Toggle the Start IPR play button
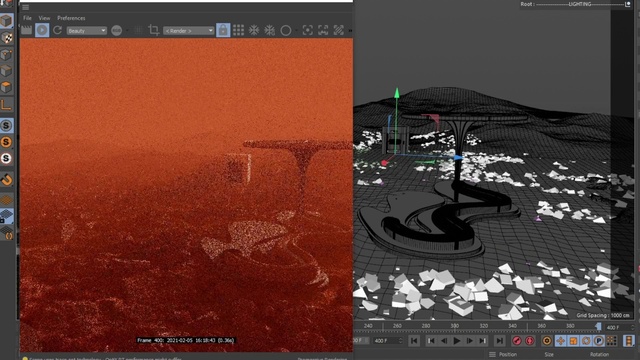 (x=42, y=30)
